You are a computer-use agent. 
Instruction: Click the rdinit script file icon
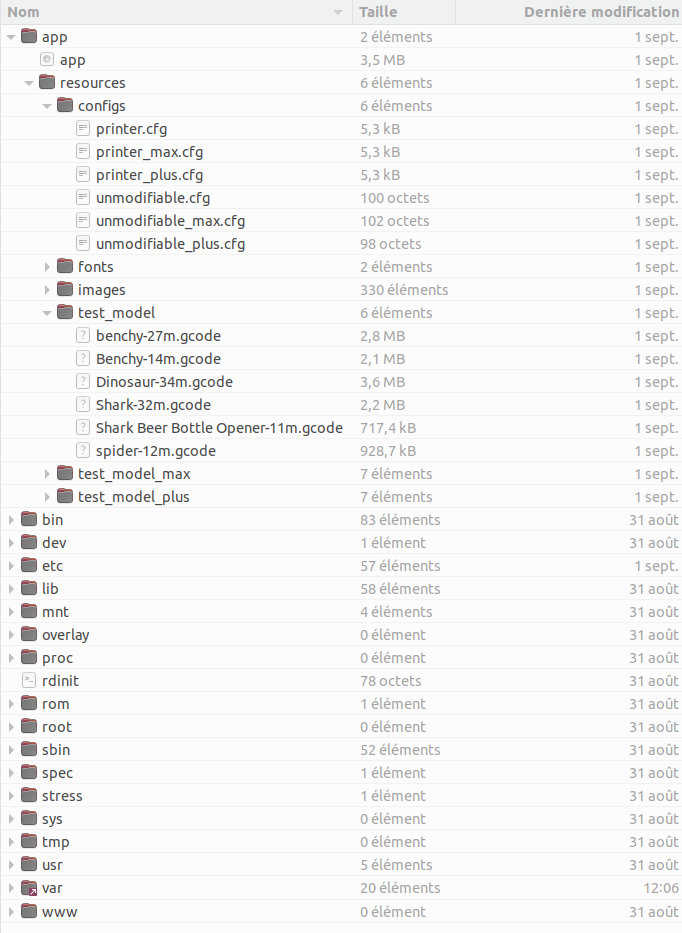coord(29,680)
